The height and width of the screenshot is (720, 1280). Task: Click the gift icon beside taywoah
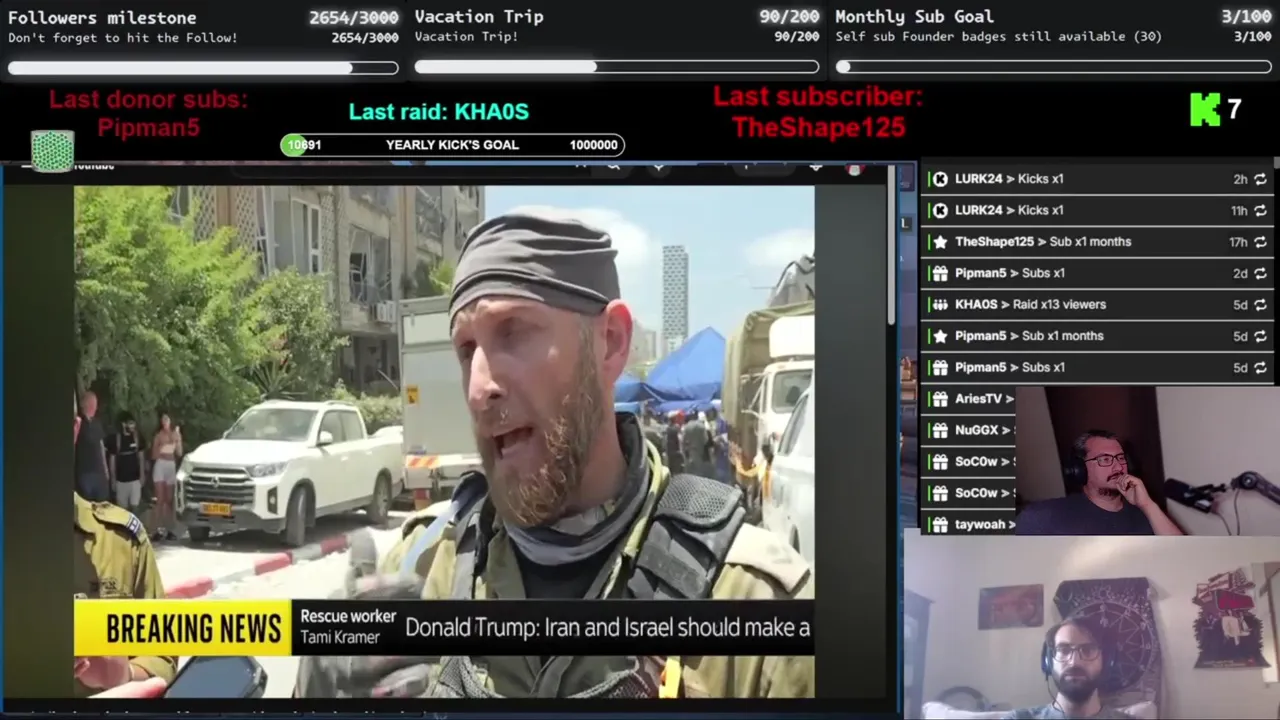[x=939, y=524]
